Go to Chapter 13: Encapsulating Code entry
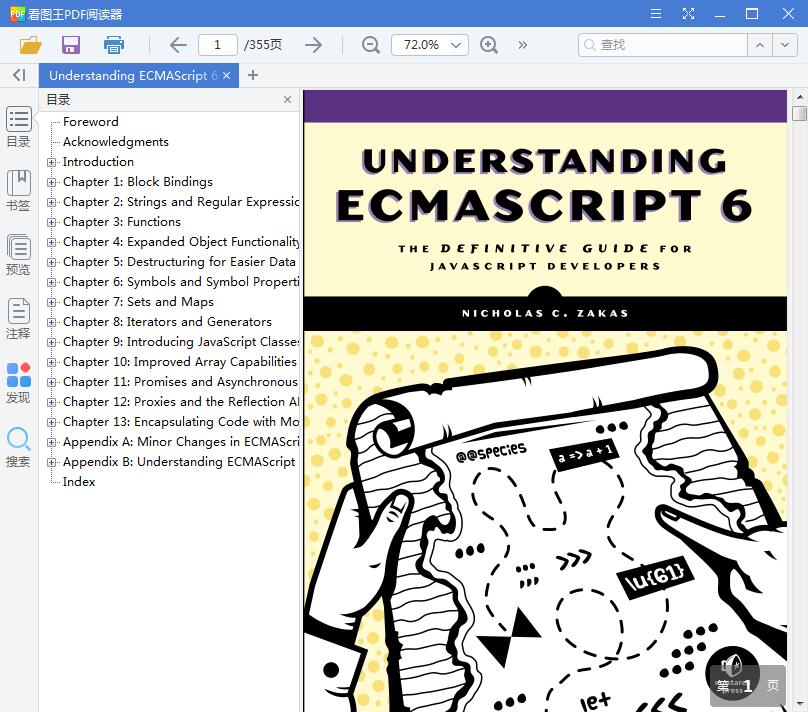Viewport: 808px width, 712px height. click(180, 422)
